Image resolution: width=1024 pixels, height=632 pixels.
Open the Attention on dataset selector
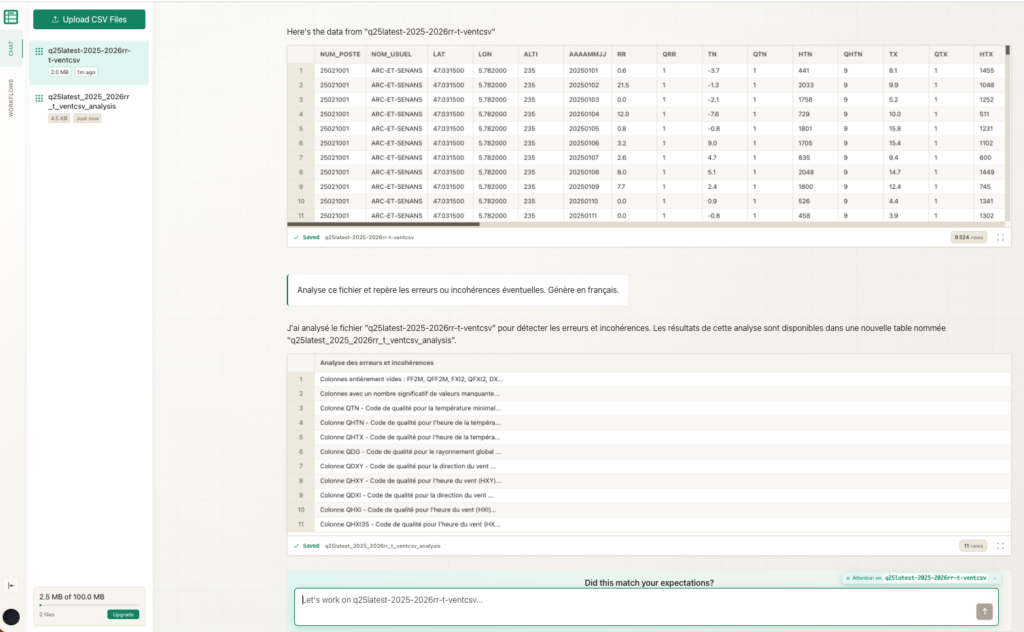[920, 578]
